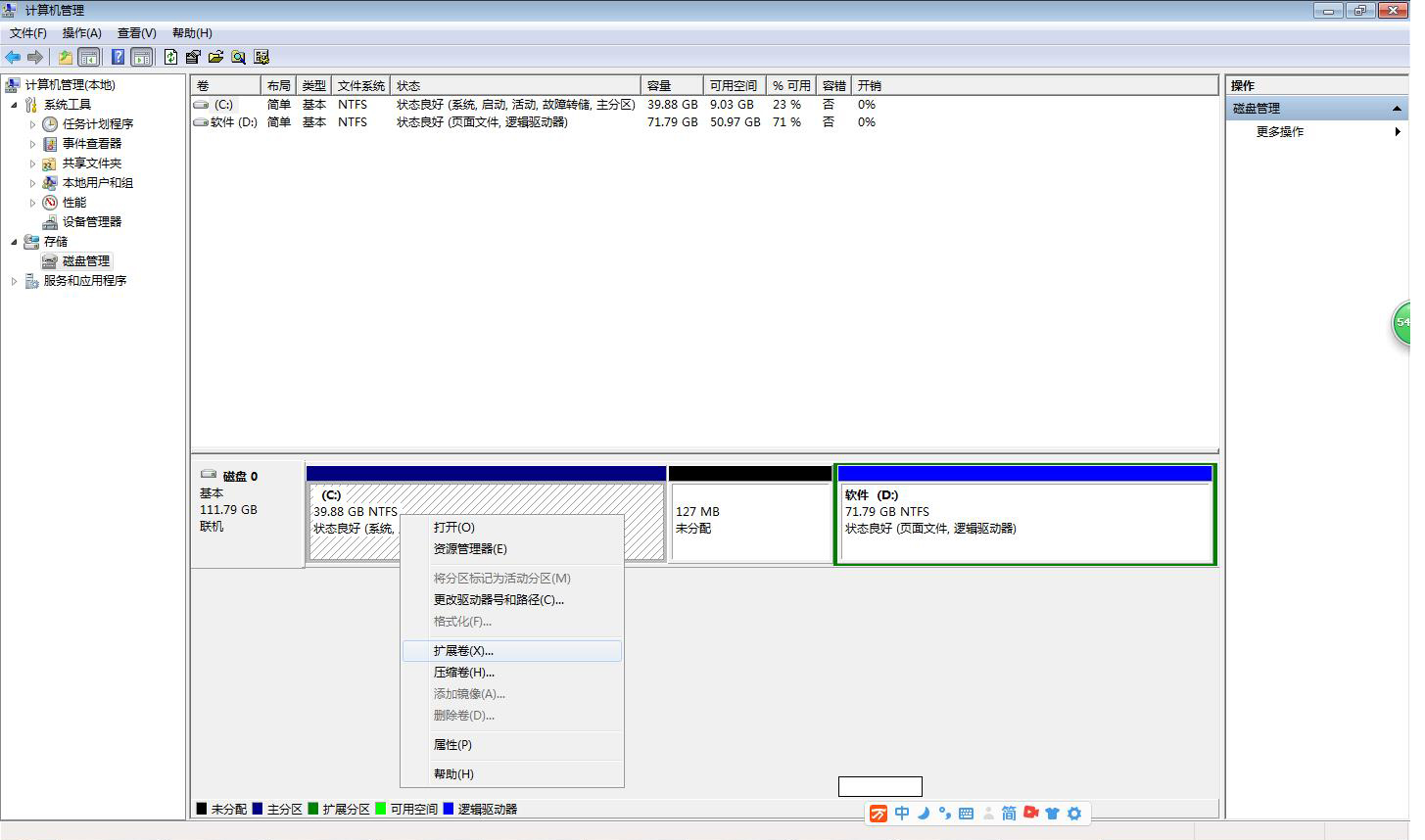Click the 设备管理器 icon in tree
This screenshot has width=1425, height=840.
coord(50,222)
